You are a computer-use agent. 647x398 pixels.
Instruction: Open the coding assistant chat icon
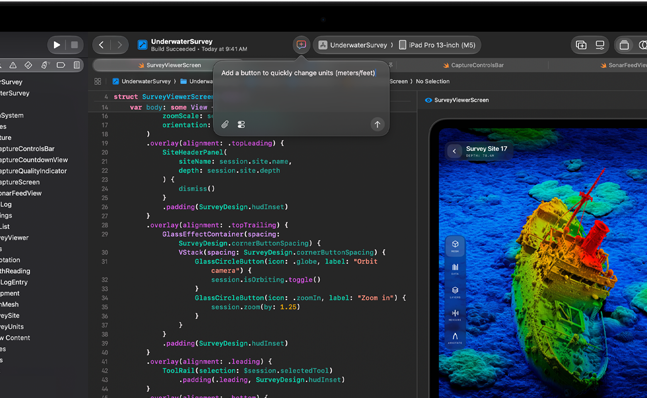(x=301, y=45)
